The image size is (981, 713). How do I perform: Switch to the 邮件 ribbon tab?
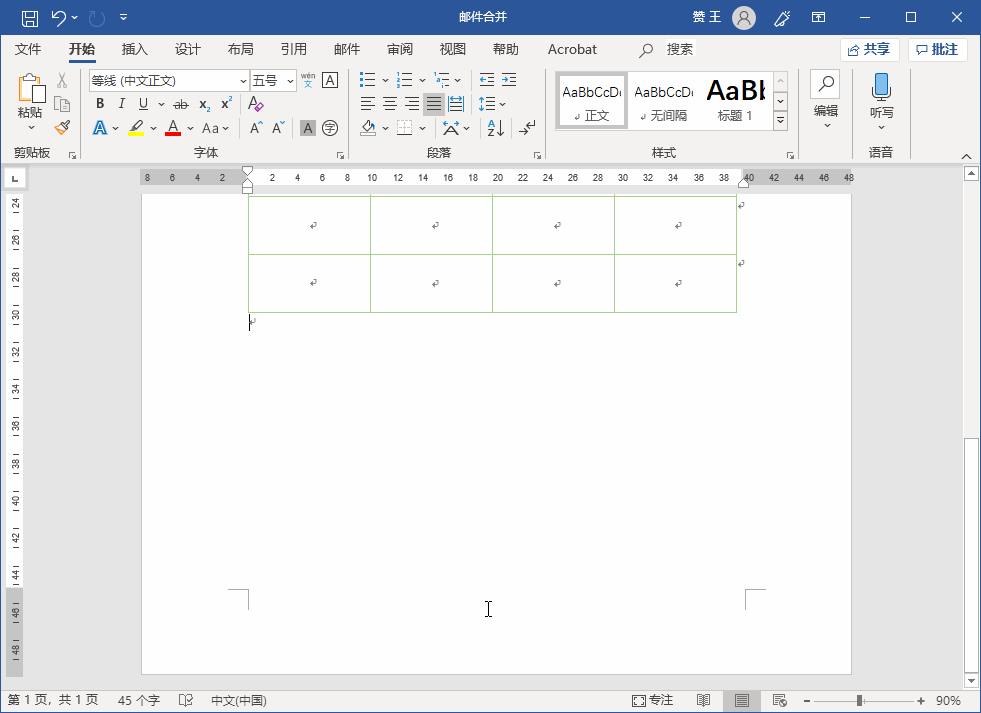[x=346, y=49]
